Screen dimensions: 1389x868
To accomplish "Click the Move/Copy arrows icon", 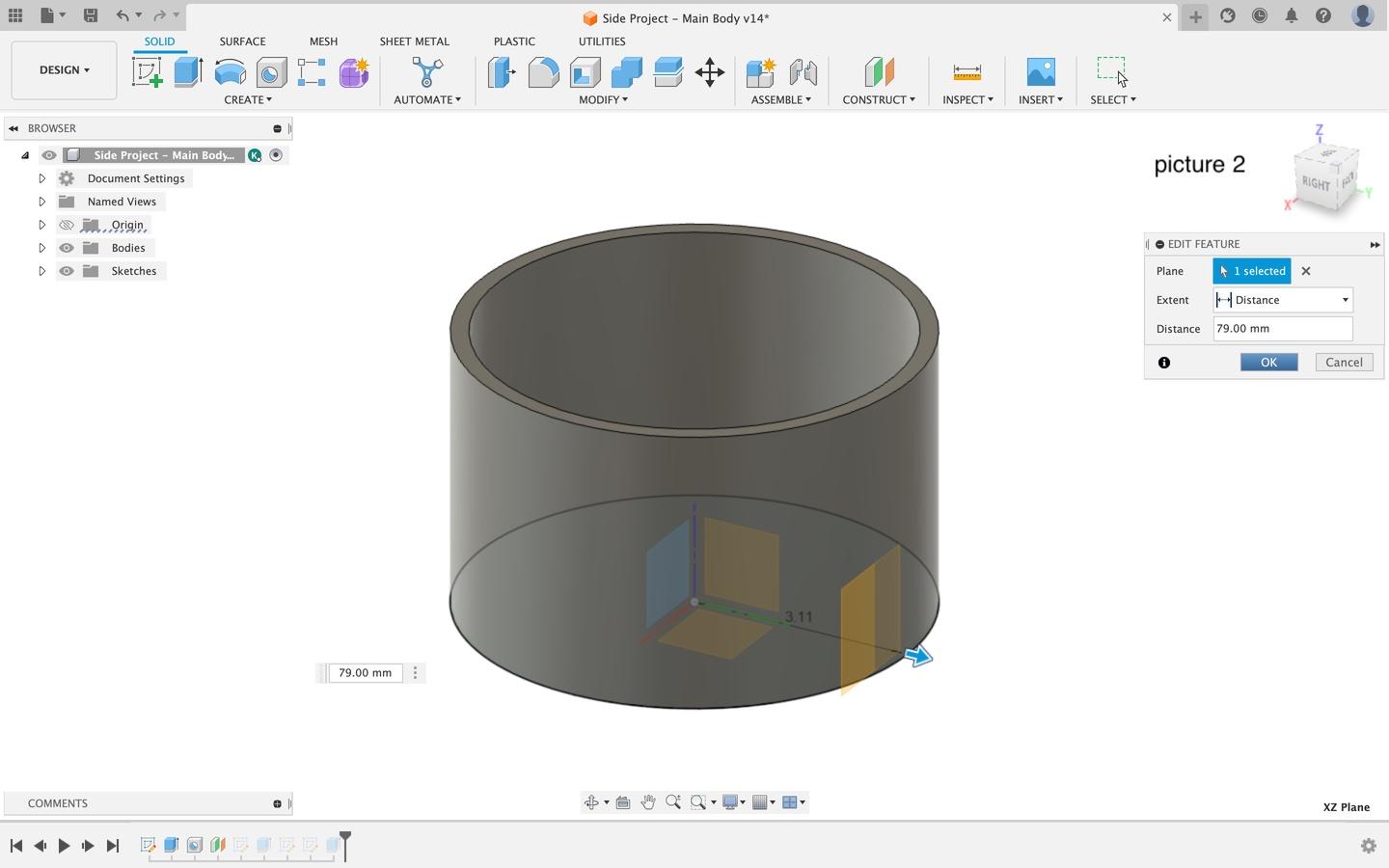I will (x=709, y=72).
